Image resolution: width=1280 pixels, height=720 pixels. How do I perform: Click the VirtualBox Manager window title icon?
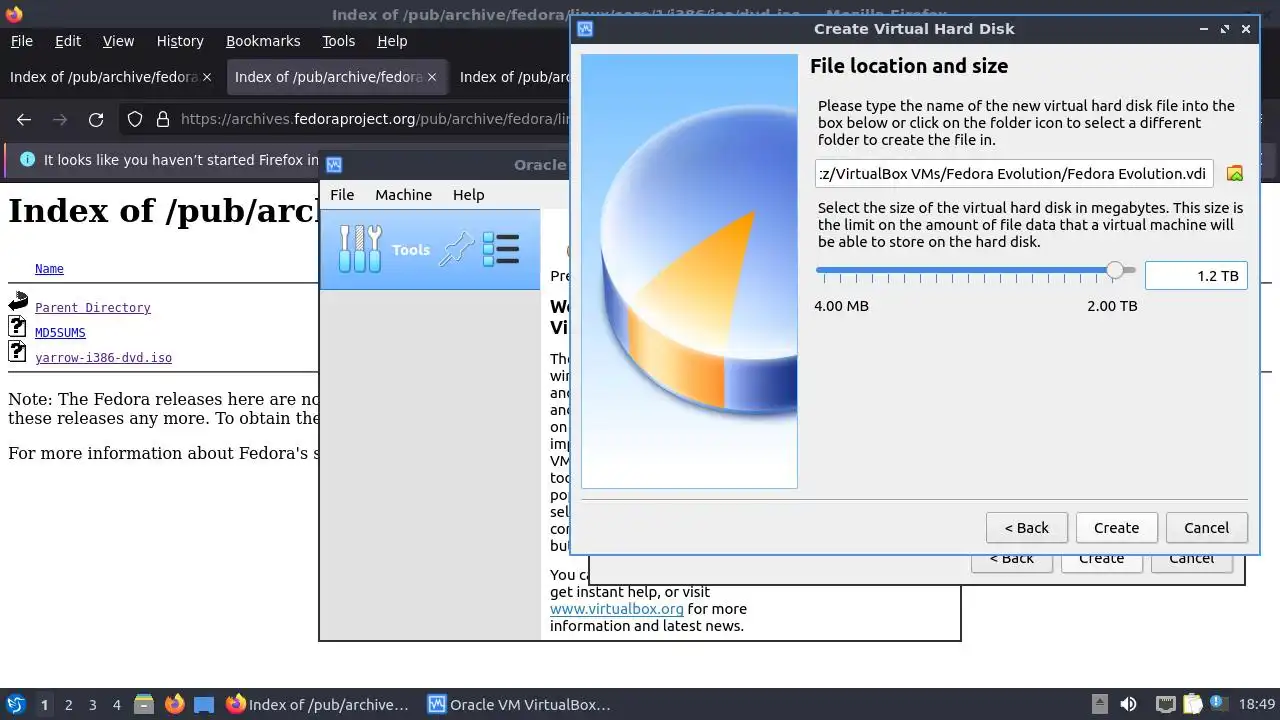334,165
